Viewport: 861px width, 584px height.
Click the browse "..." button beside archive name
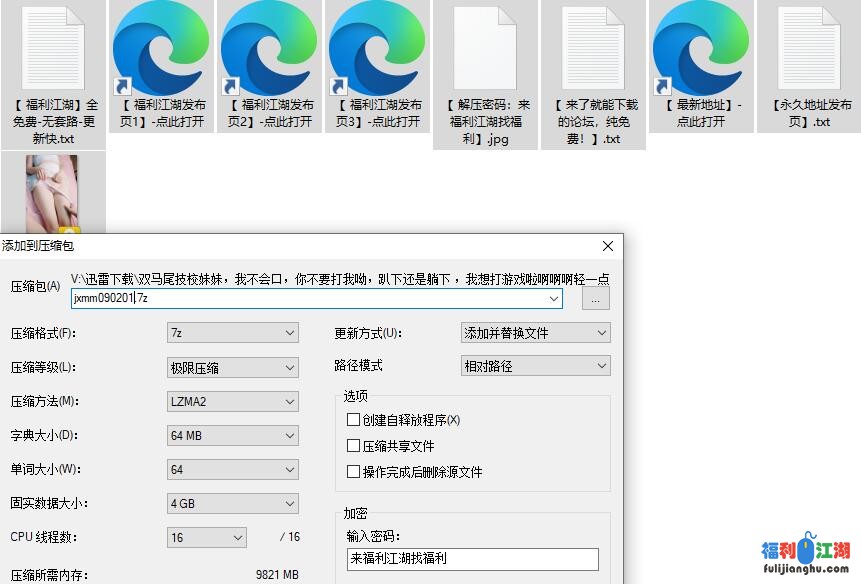(x=596, y=299)
